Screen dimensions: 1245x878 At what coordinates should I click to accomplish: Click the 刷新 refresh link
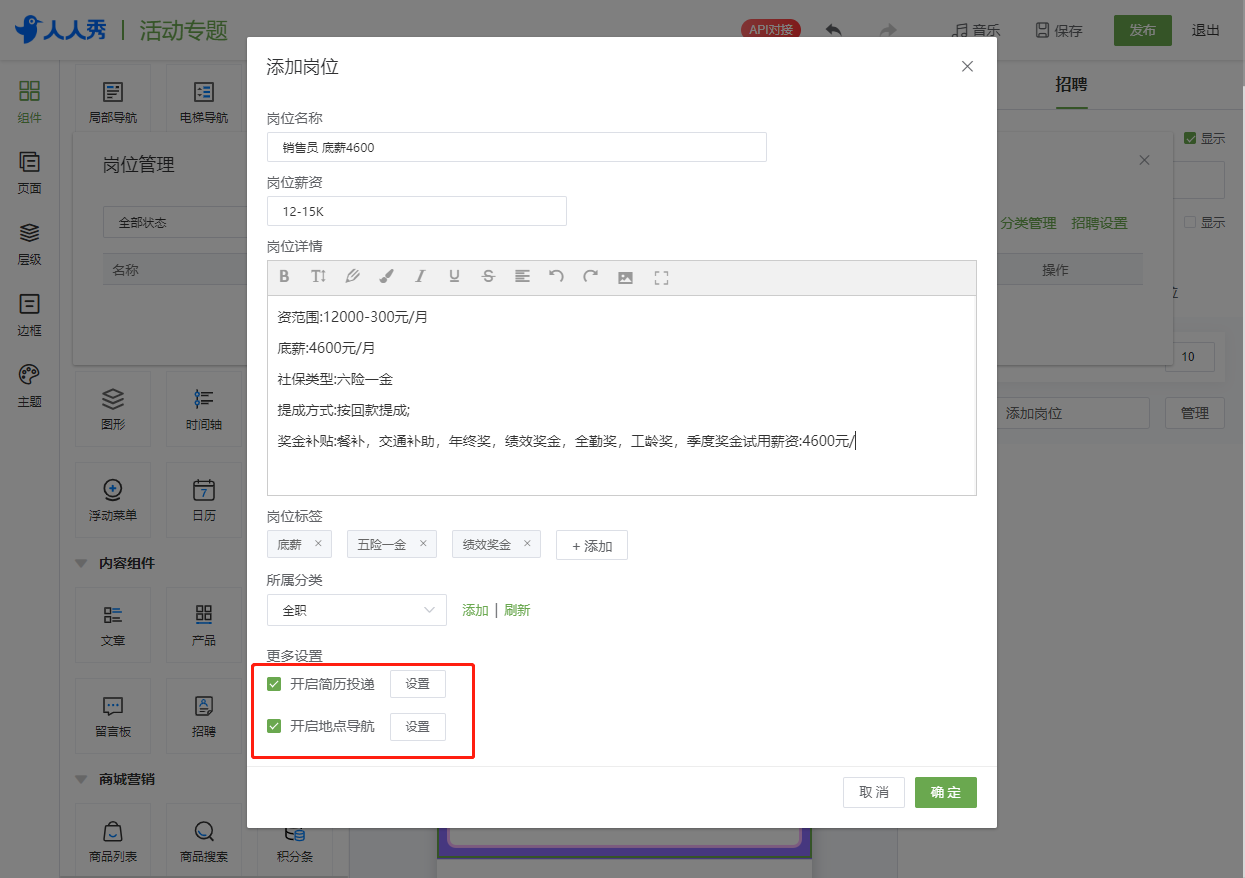[517, 610]
